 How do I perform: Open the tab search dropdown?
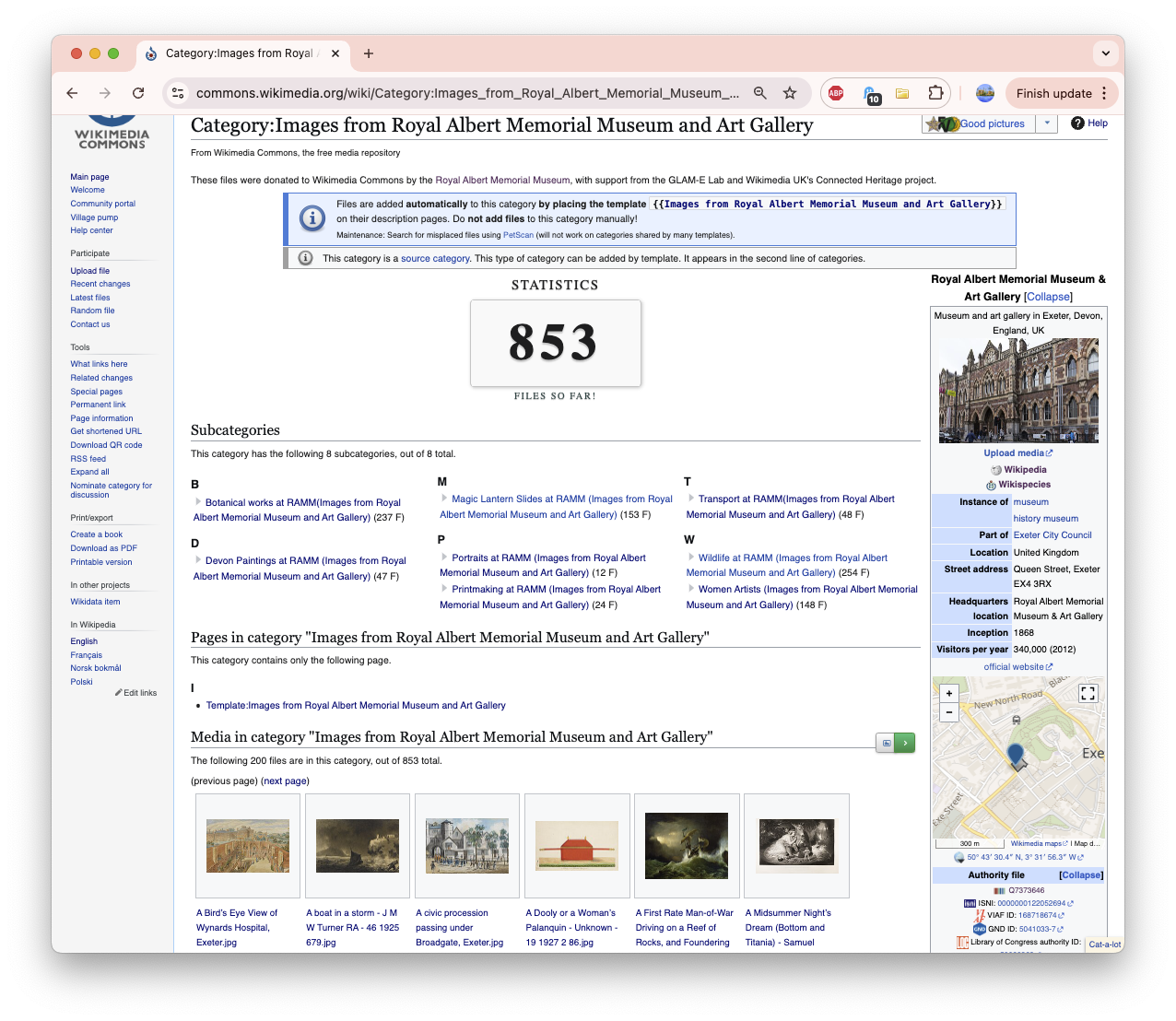pyautogui.click(x=1105, y=53)
